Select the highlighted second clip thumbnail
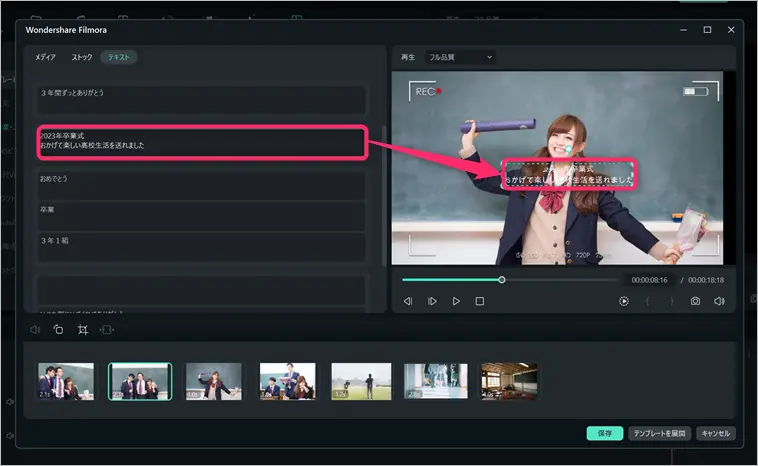The width and height of the screenshot is (758, 466). point(140,381)
